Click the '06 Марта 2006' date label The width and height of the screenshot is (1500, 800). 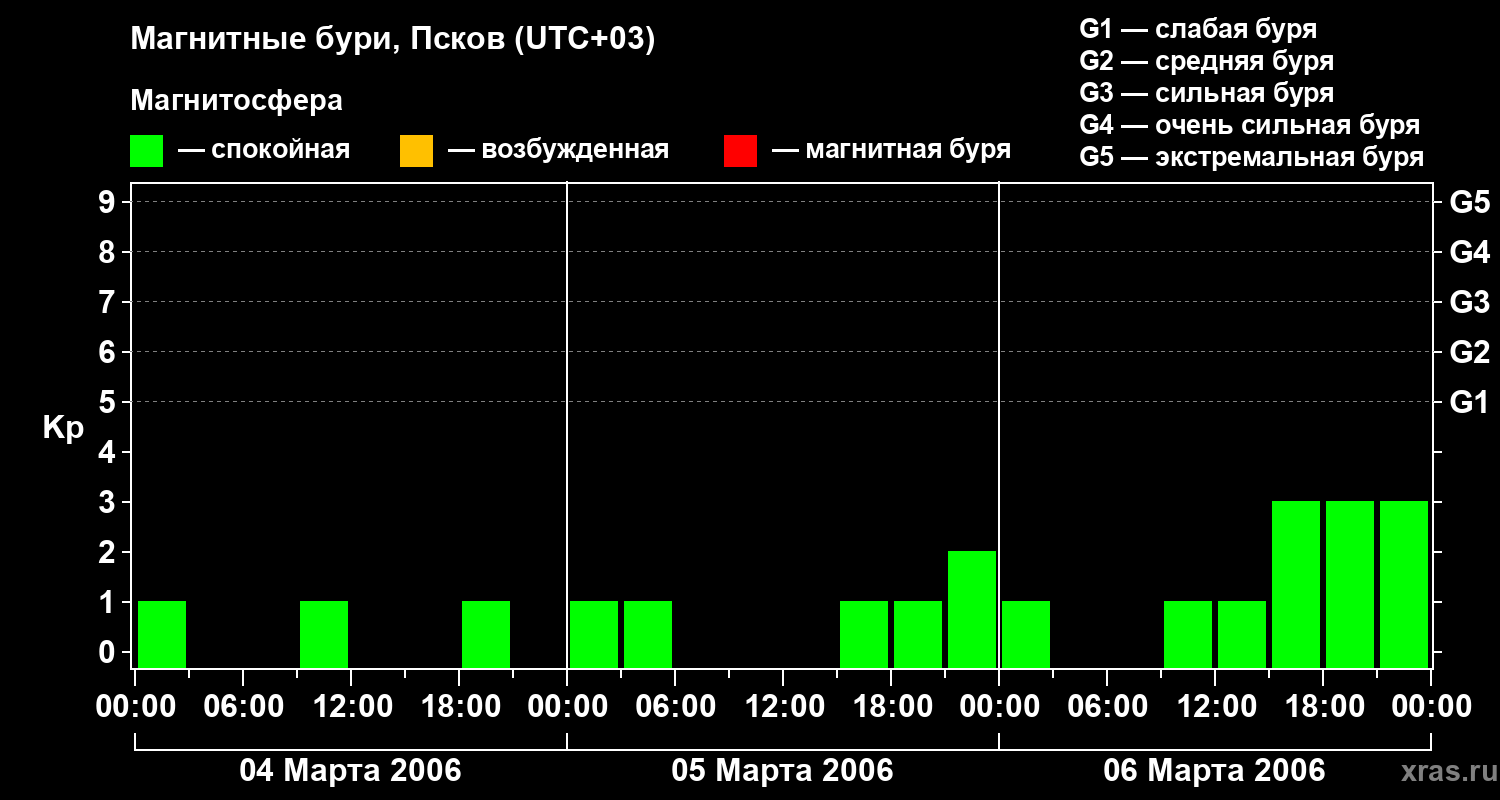tap(1214, 771)
